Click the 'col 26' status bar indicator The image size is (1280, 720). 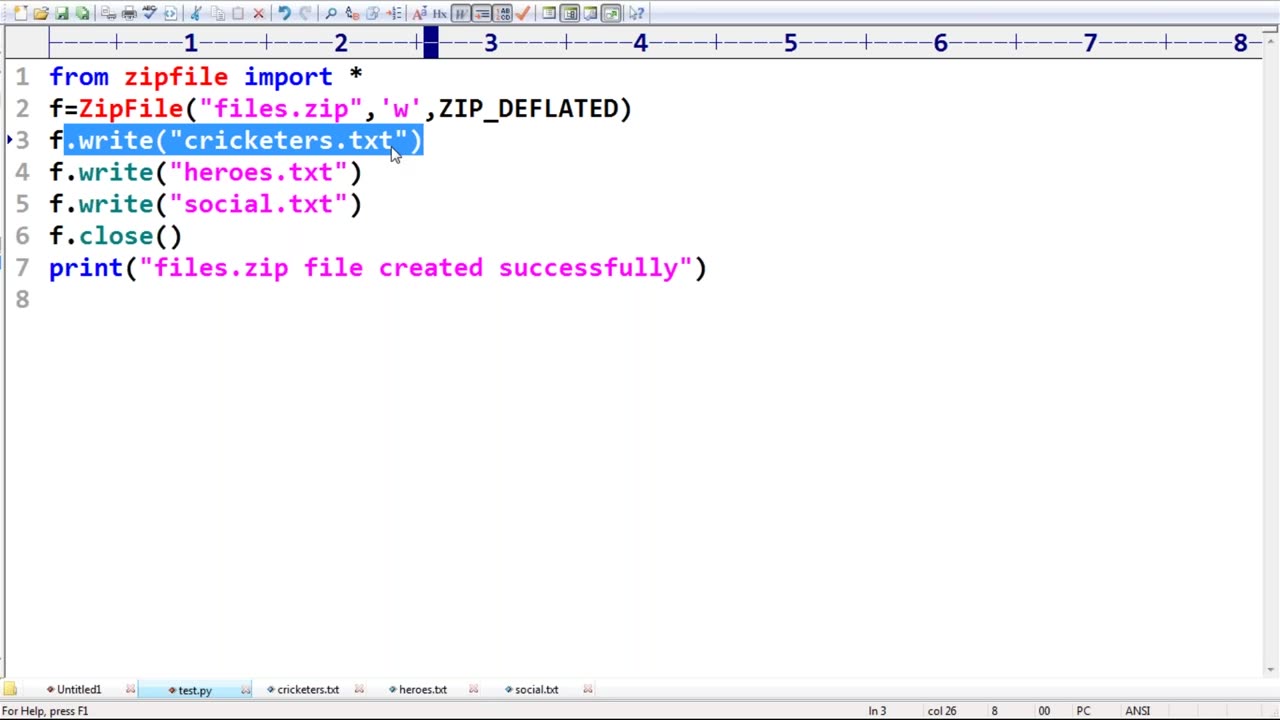[942, 711]
